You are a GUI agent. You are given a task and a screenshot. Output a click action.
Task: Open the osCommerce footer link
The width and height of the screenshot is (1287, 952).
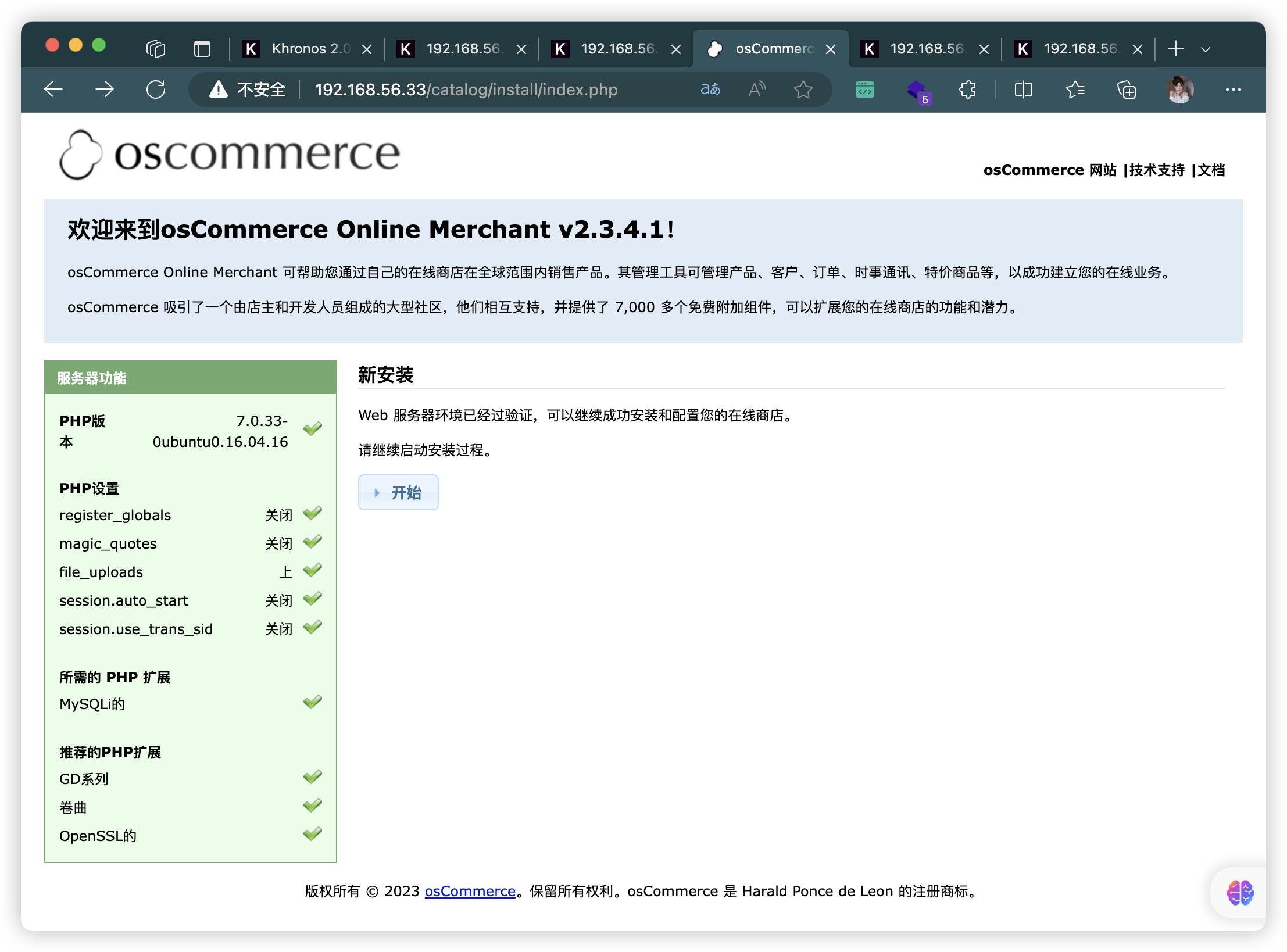[x=470, y=891]
